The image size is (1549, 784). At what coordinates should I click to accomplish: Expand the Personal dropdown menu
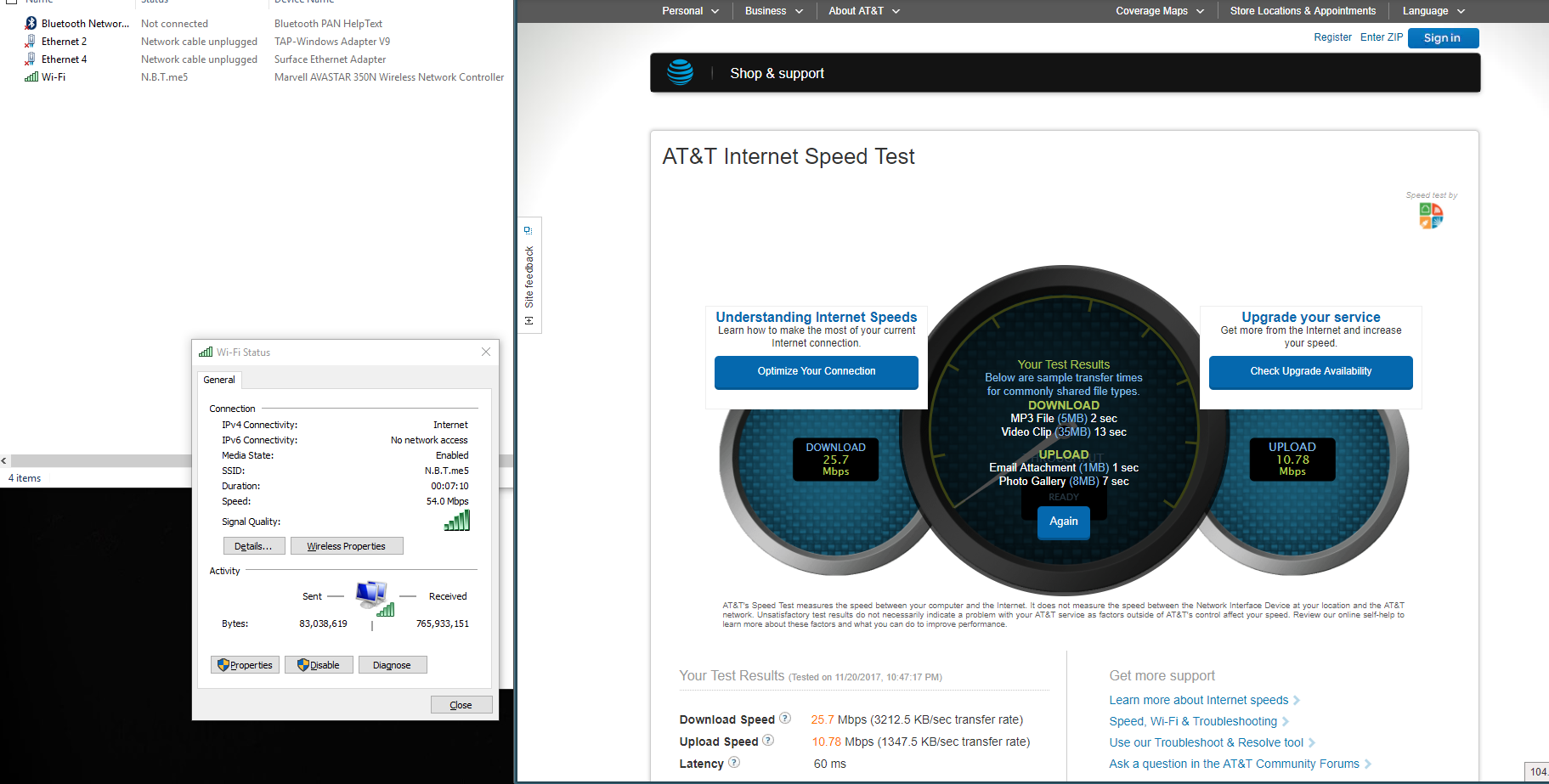click(690, 11)
